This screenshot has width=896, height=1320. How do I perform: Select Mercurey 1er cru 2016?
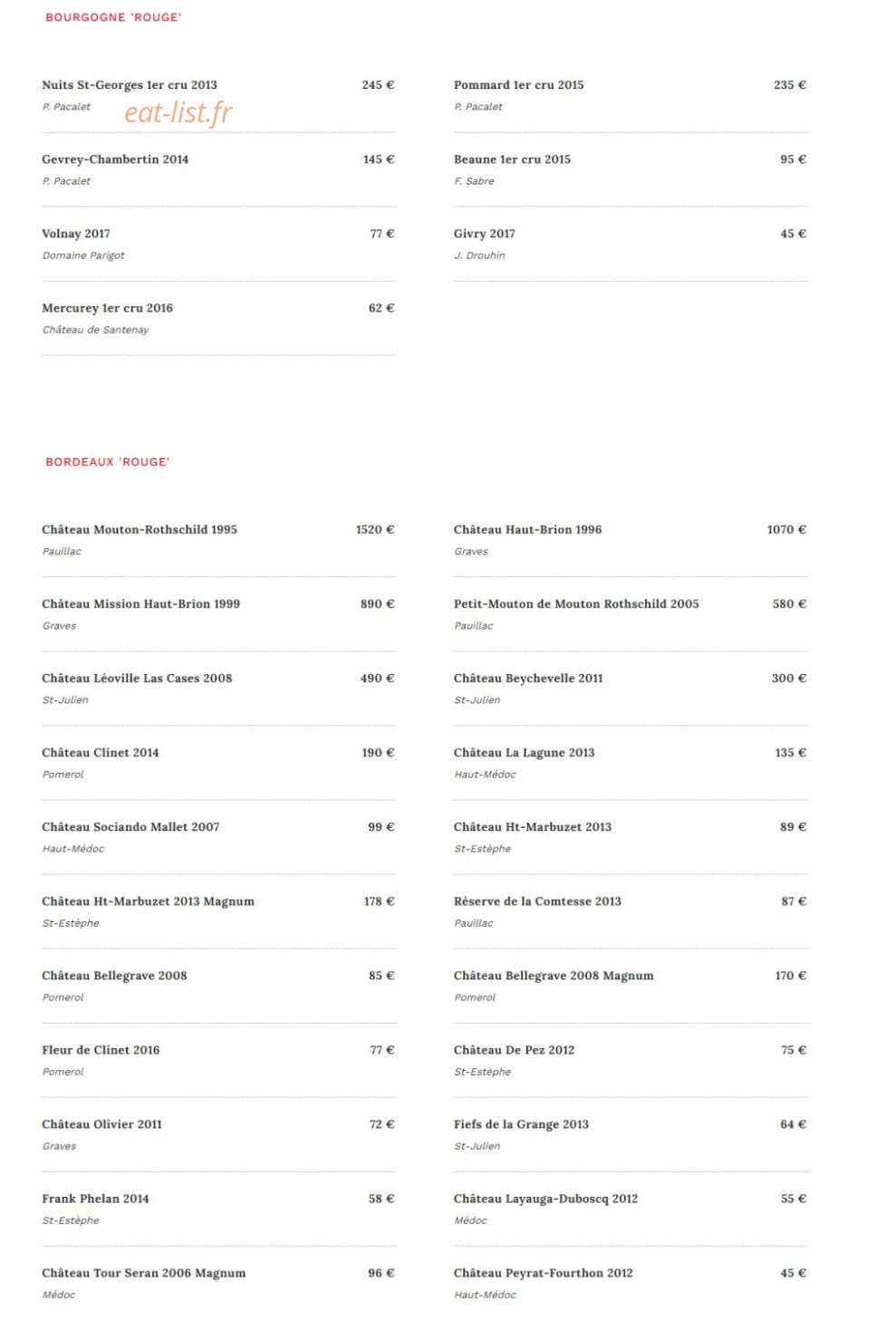(x=108, y=308)
